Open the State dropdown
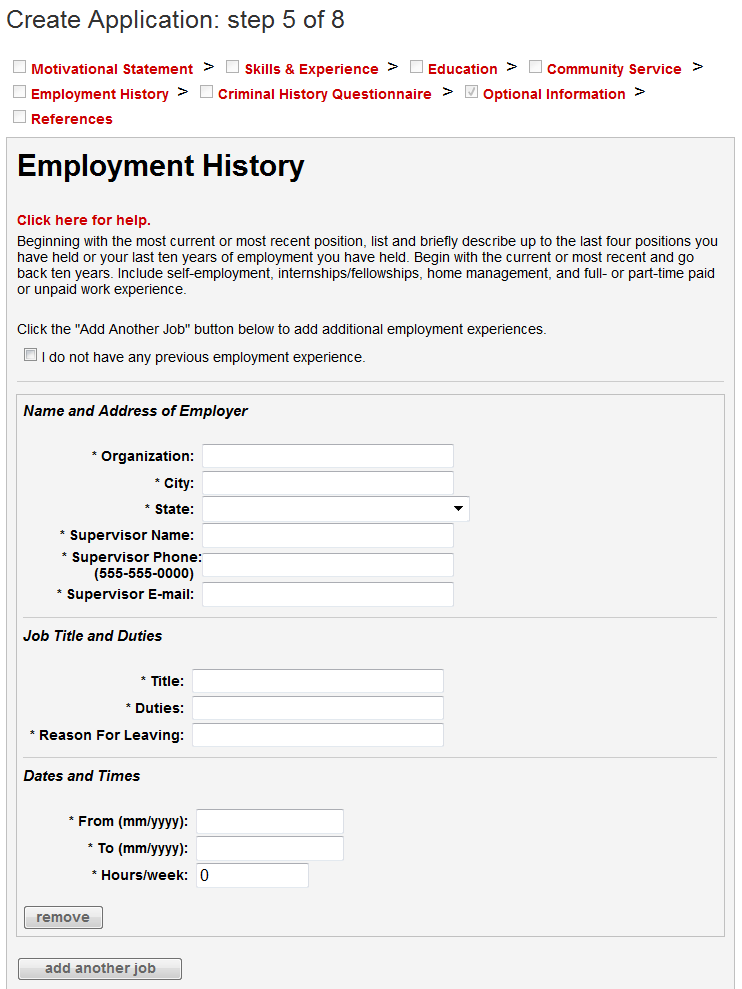The image size is (742, 989). [335, 509]
